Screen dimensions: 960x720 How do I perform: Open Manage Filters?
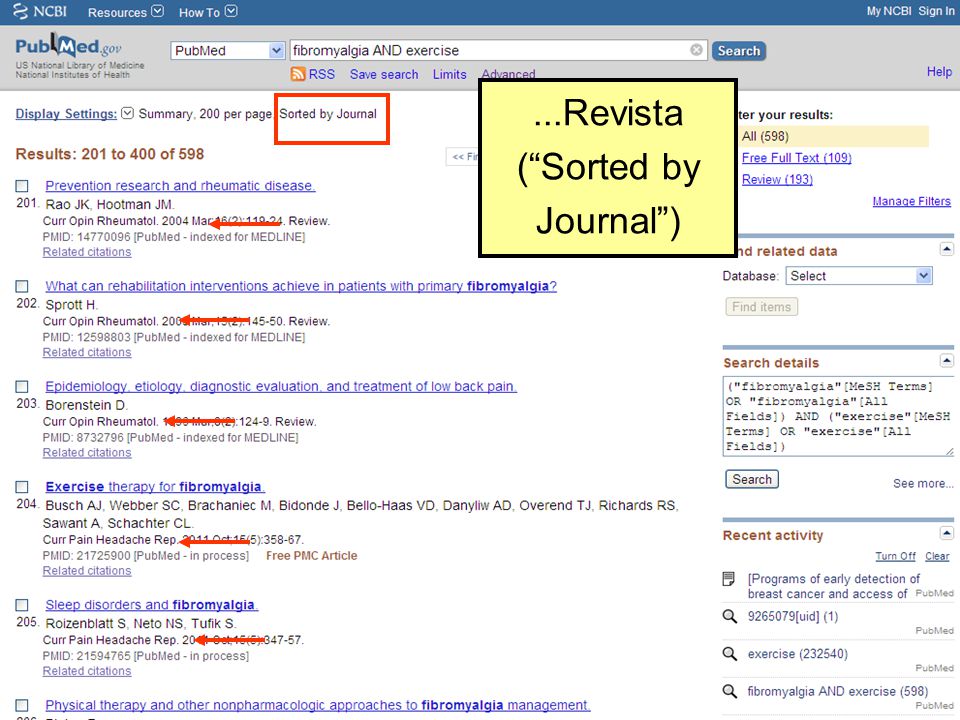[x=911, y=201]
